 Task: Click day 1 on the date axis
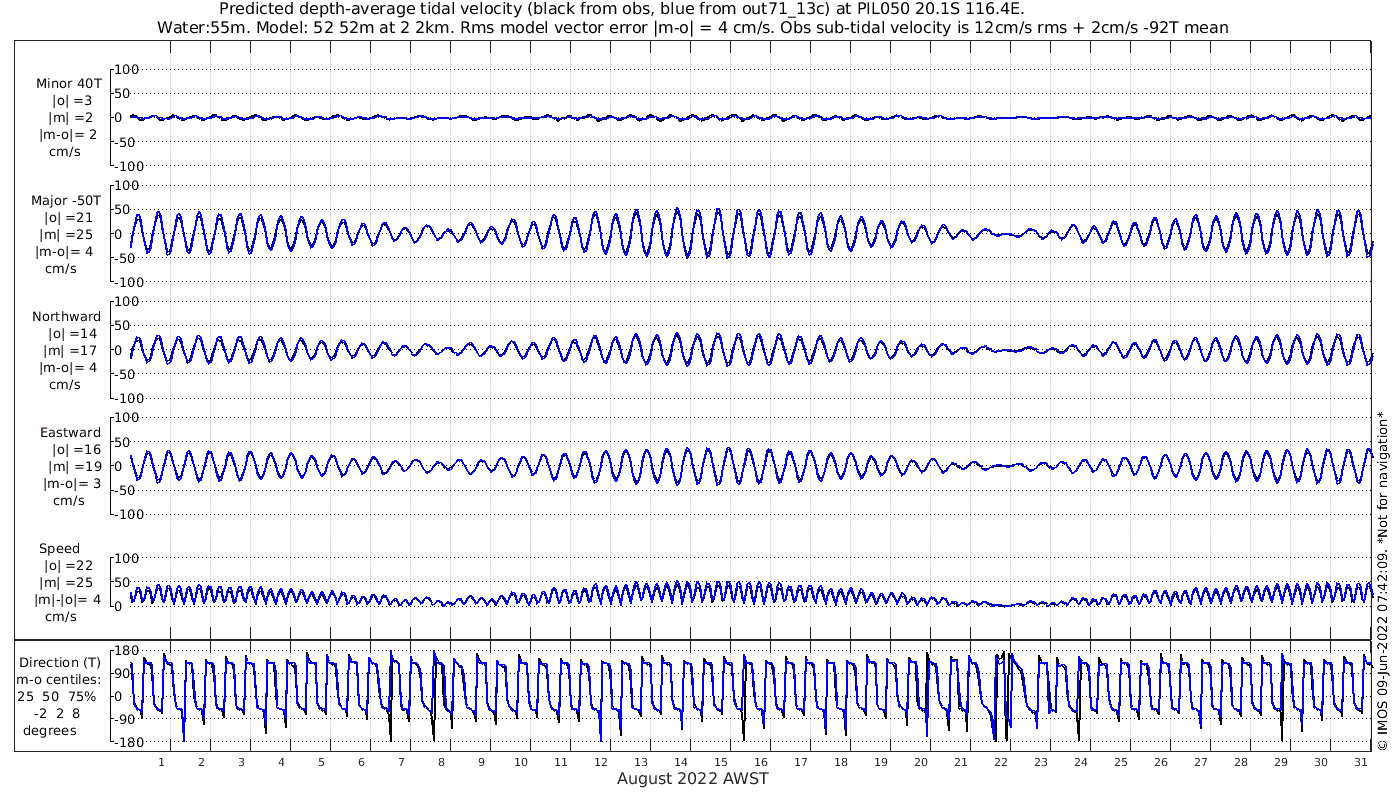161,761
